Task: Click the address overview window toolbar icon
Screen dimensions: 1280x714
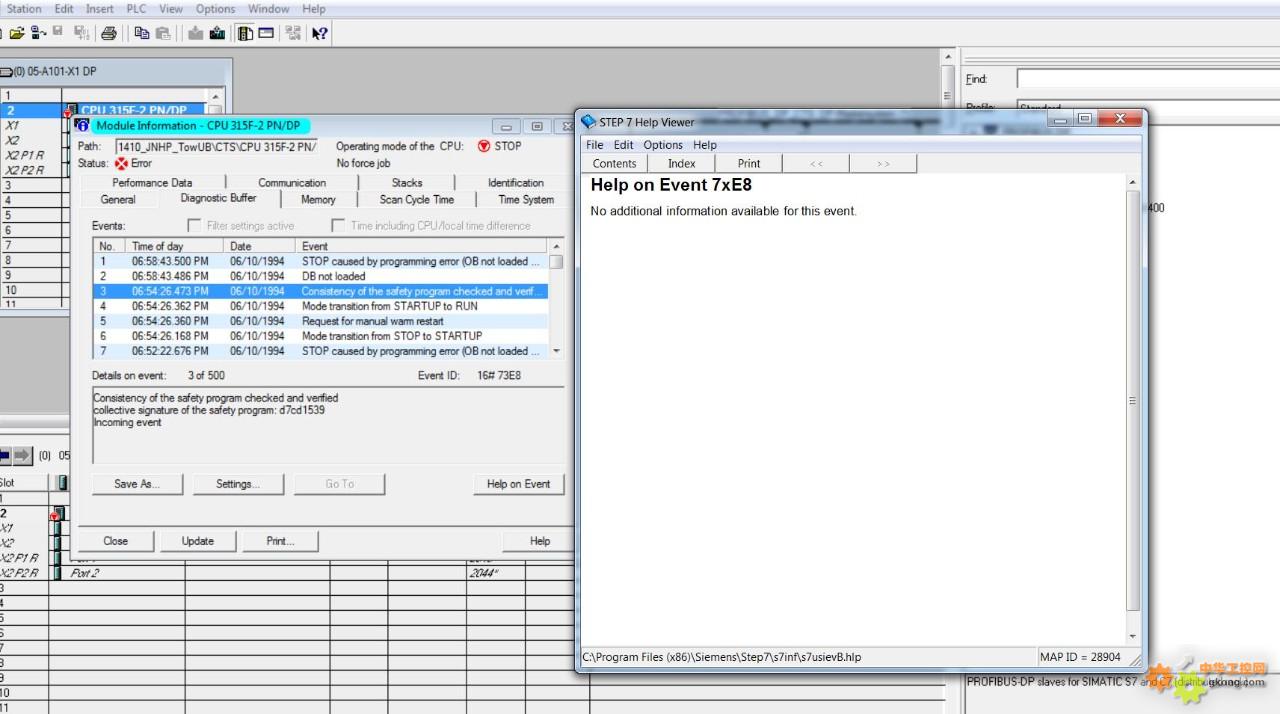Action: pyautogui.click(x=266, y=33)
